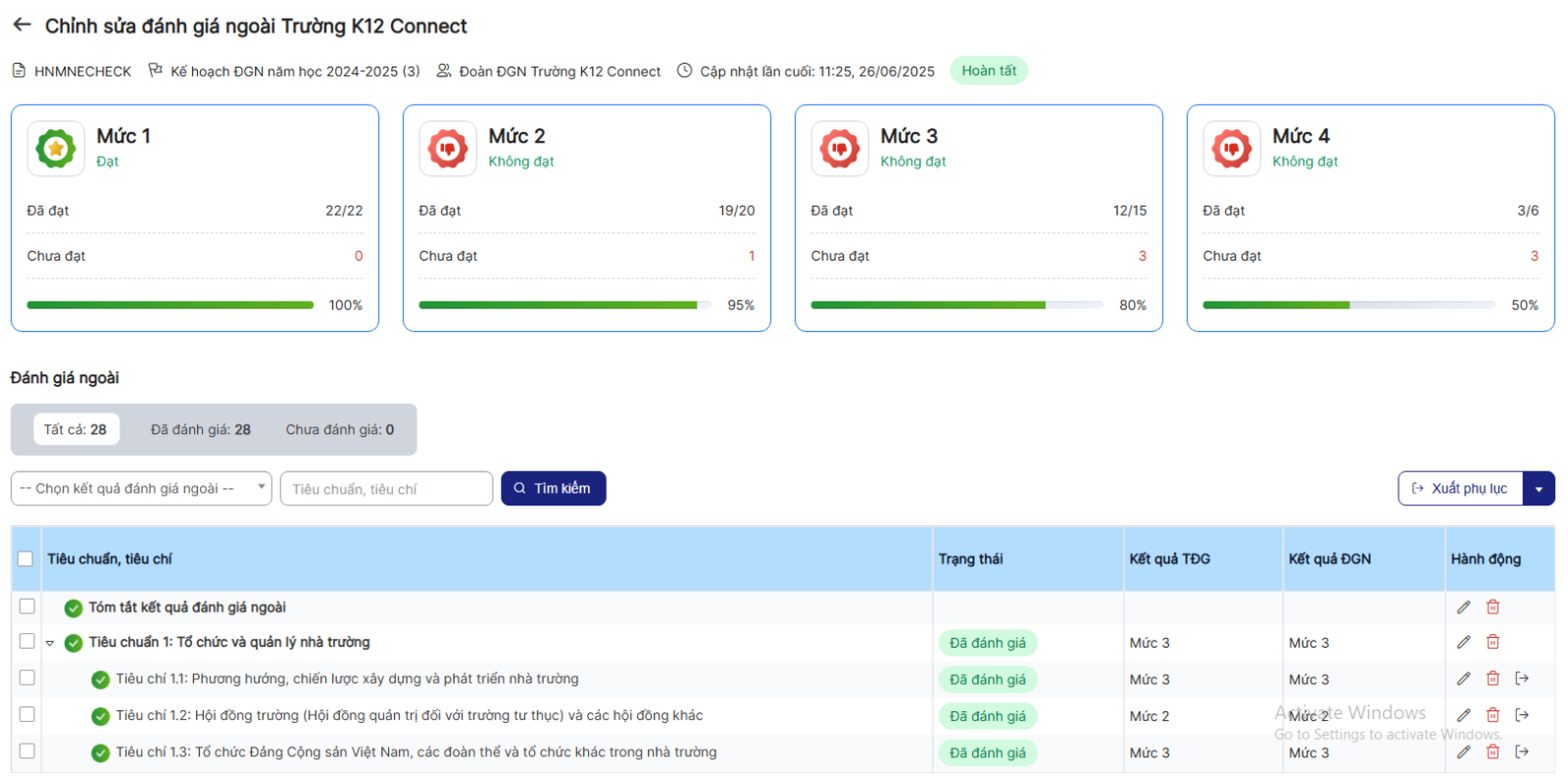Collapse the Tiêu chuẩn 1 tree row
The height and width of the screenshot is (776, 1568).
click(x=50, y=643)
